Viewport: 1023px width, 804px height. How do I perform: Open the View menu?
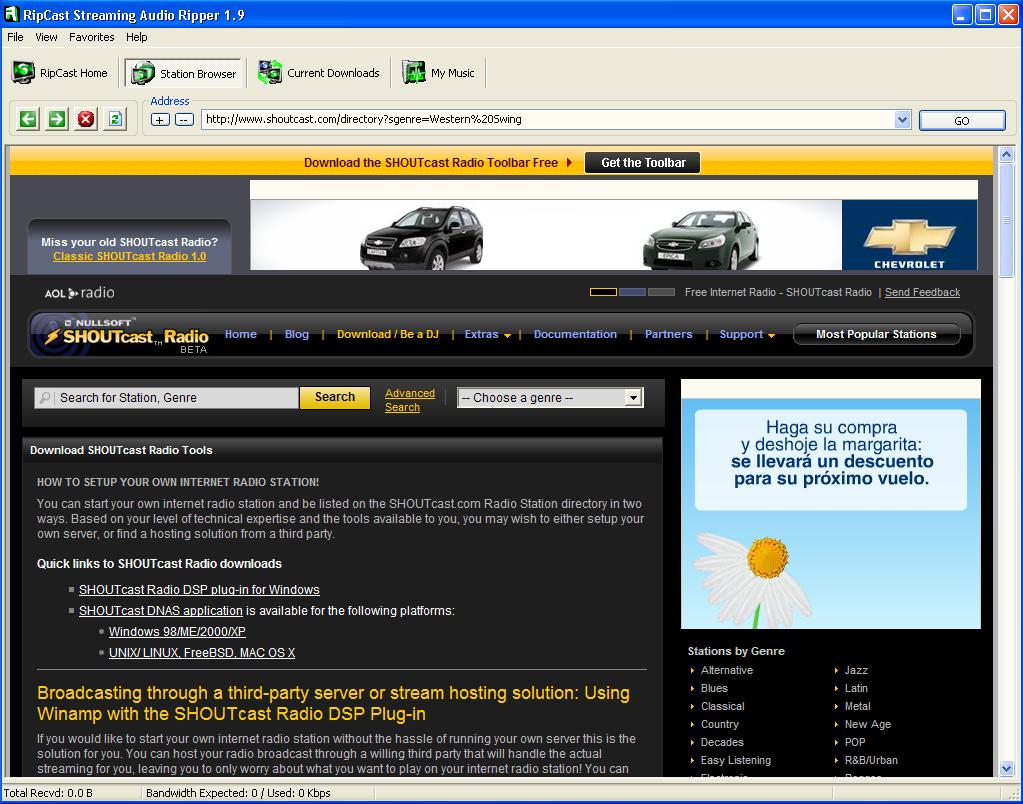coord(46,37)
